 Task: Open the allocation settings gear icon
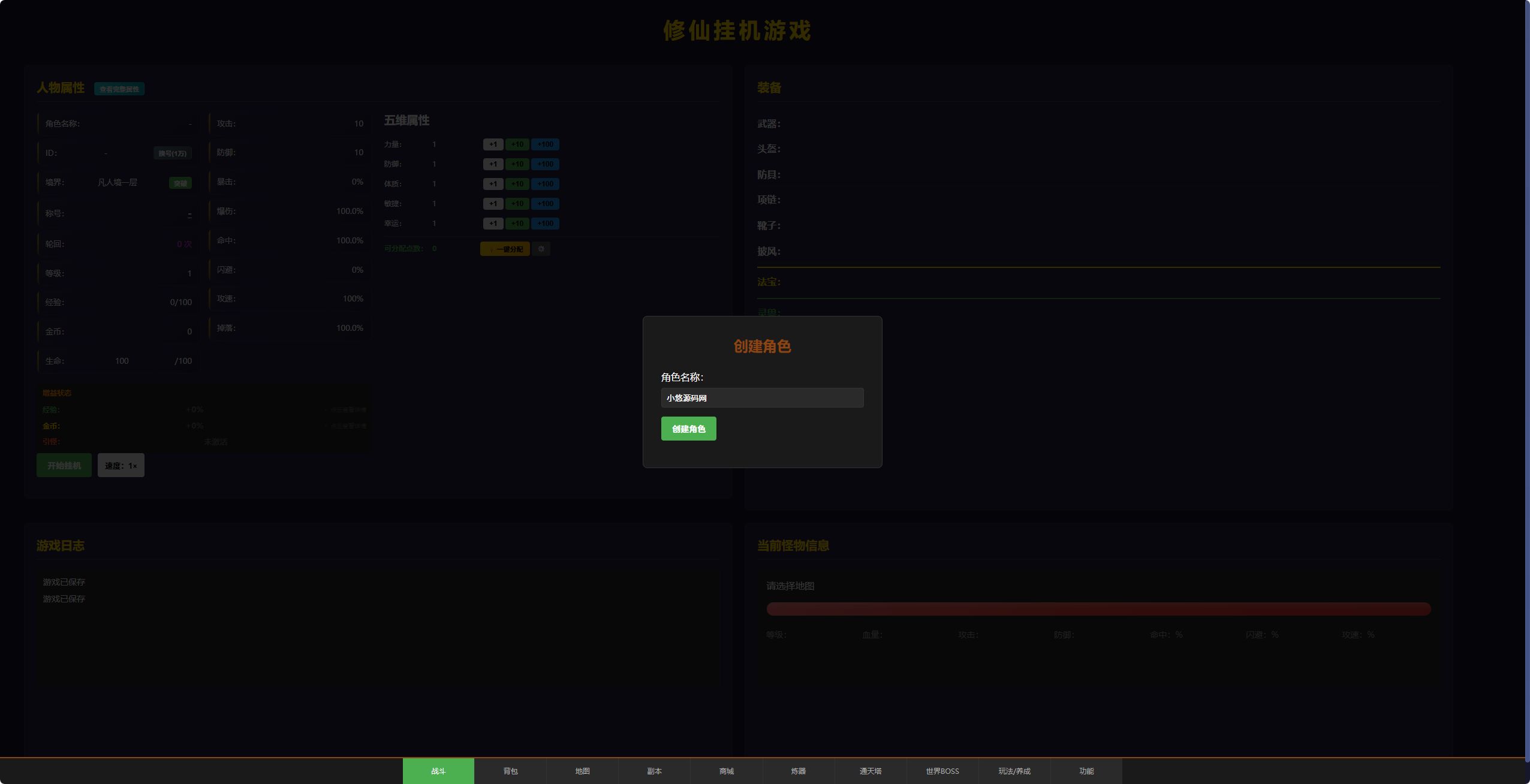point(541,249)
